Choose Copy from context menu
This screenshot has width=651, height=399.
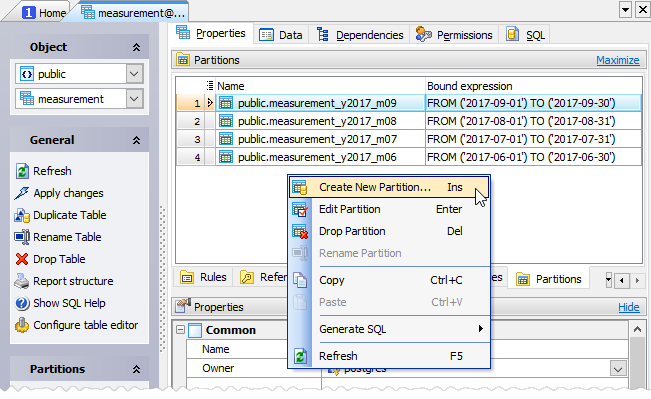coord(389,280)
